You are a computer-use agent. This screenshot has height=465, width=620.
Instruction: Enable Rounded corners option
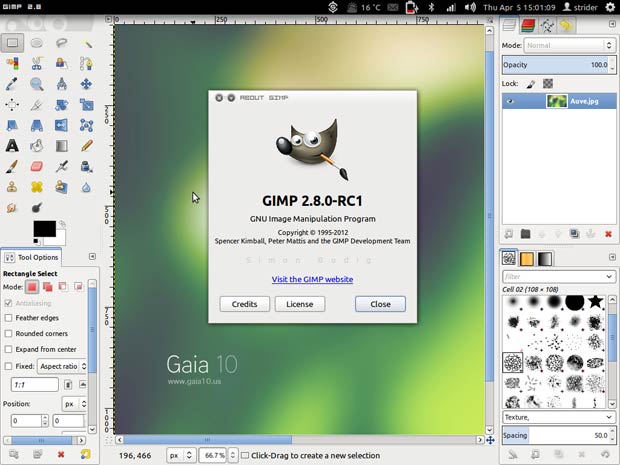click(8, 334)
